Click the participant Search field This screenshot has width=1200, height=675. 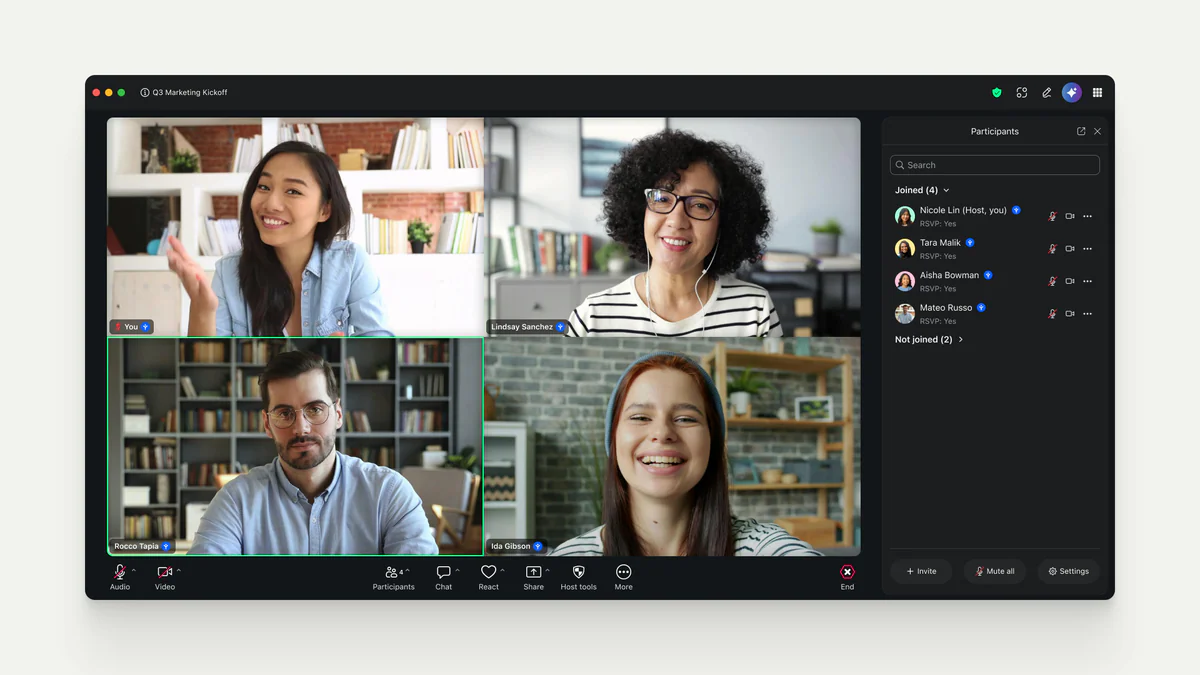tap(993, 164)
